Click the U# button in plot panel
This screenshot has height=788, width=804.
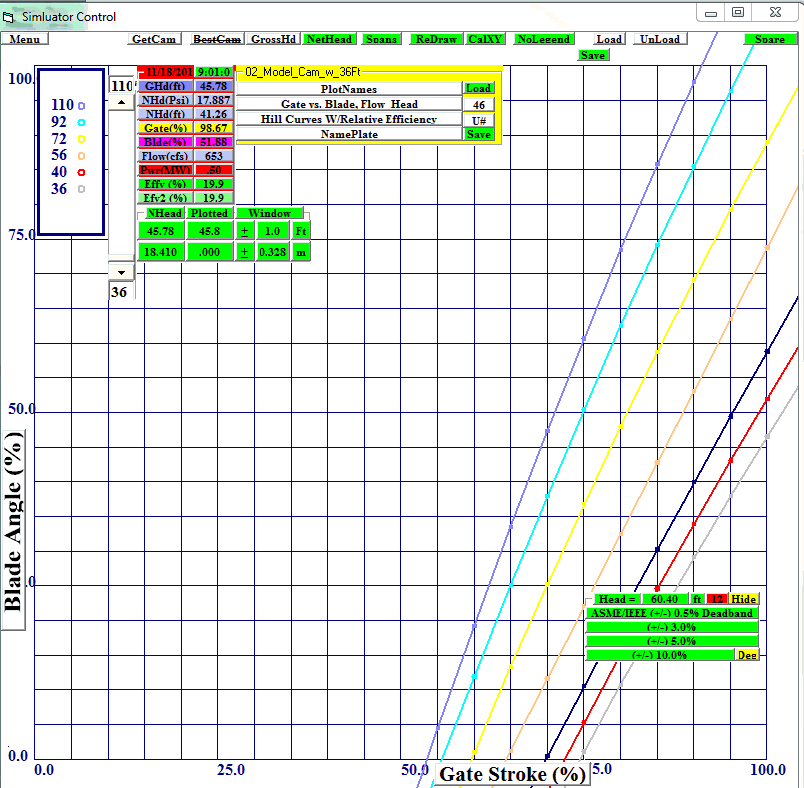tap(478, 119)
